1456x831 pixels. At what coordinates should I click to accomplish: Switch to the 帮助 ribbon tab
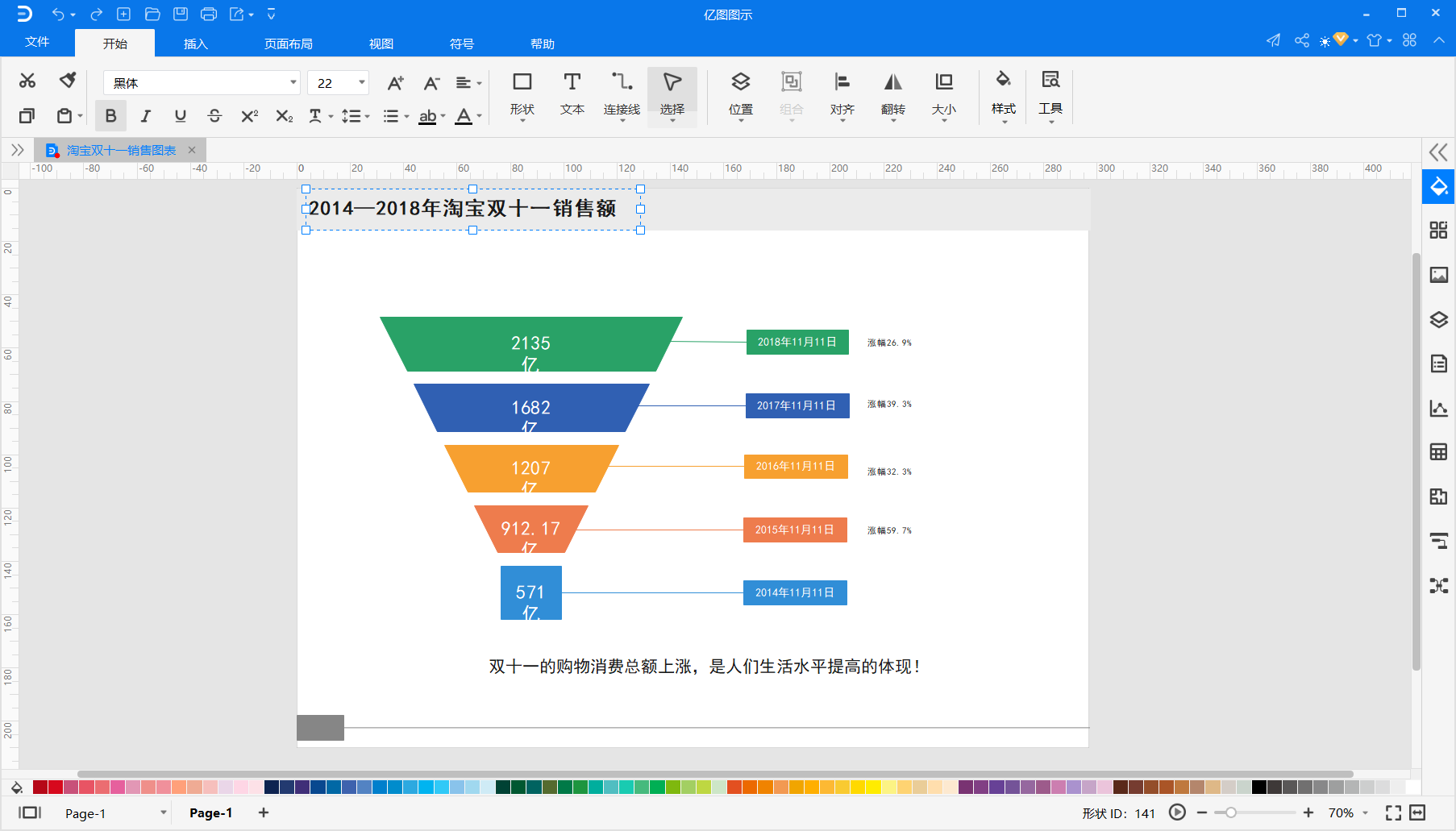(543, 44)
